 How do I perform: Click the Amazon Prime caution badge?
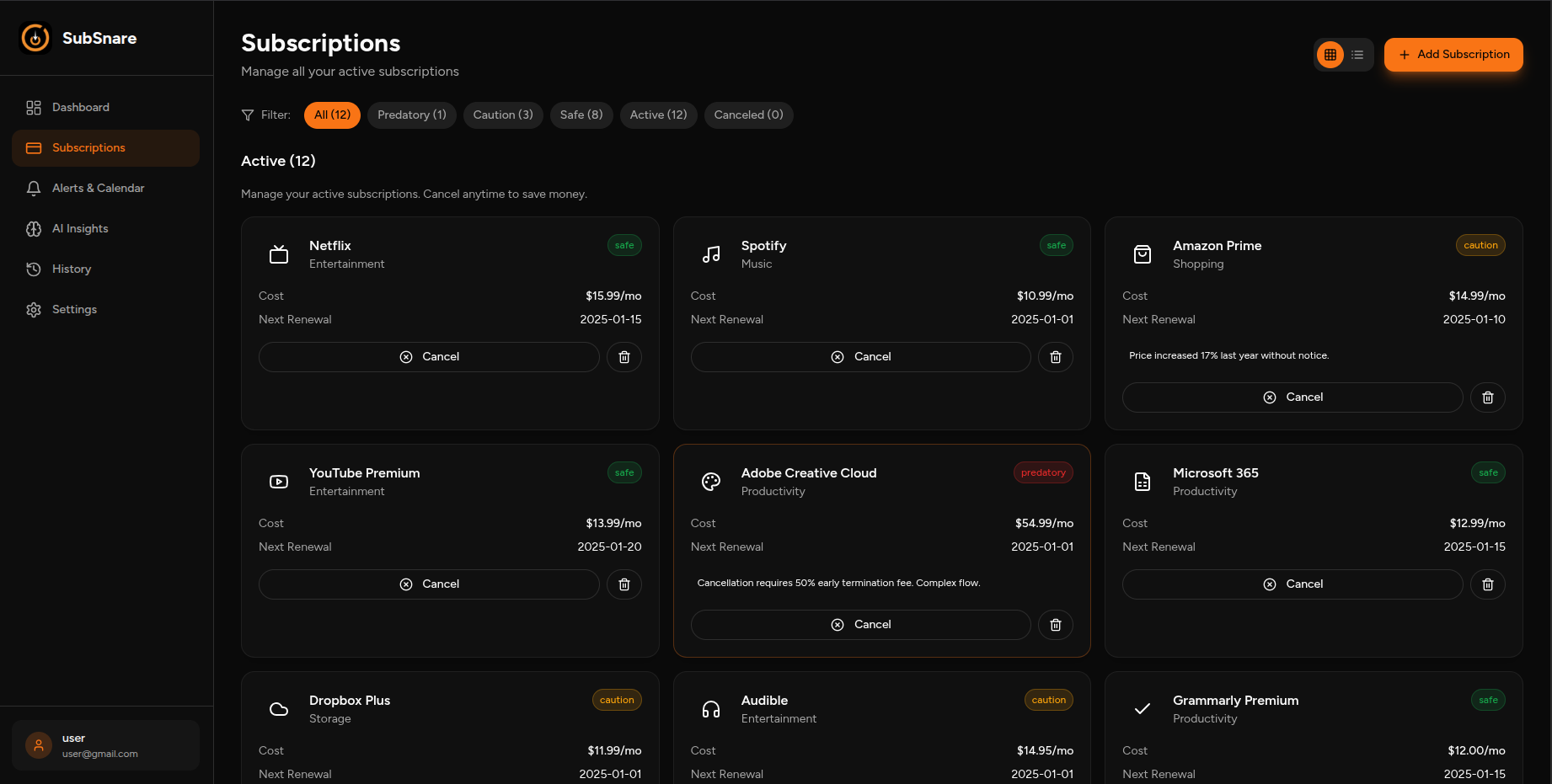[x=1480, y=245]
